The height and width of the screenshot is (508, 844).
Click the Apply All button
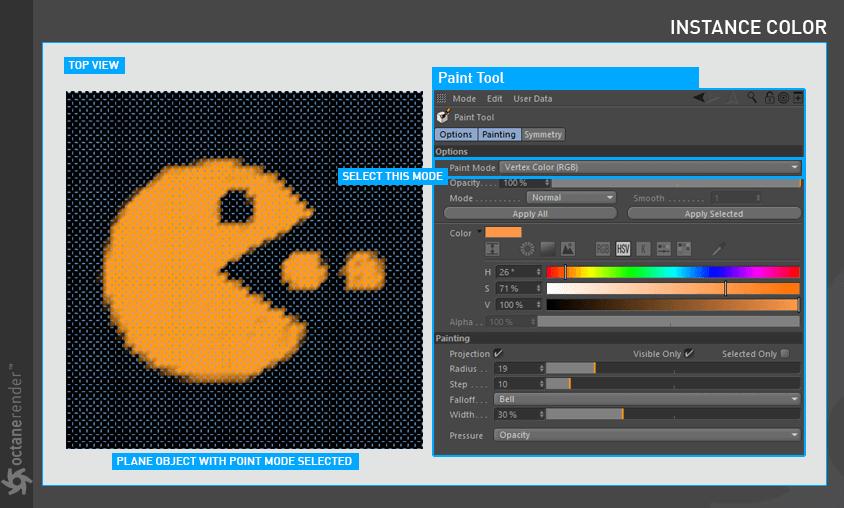click(x=530, y=214)
